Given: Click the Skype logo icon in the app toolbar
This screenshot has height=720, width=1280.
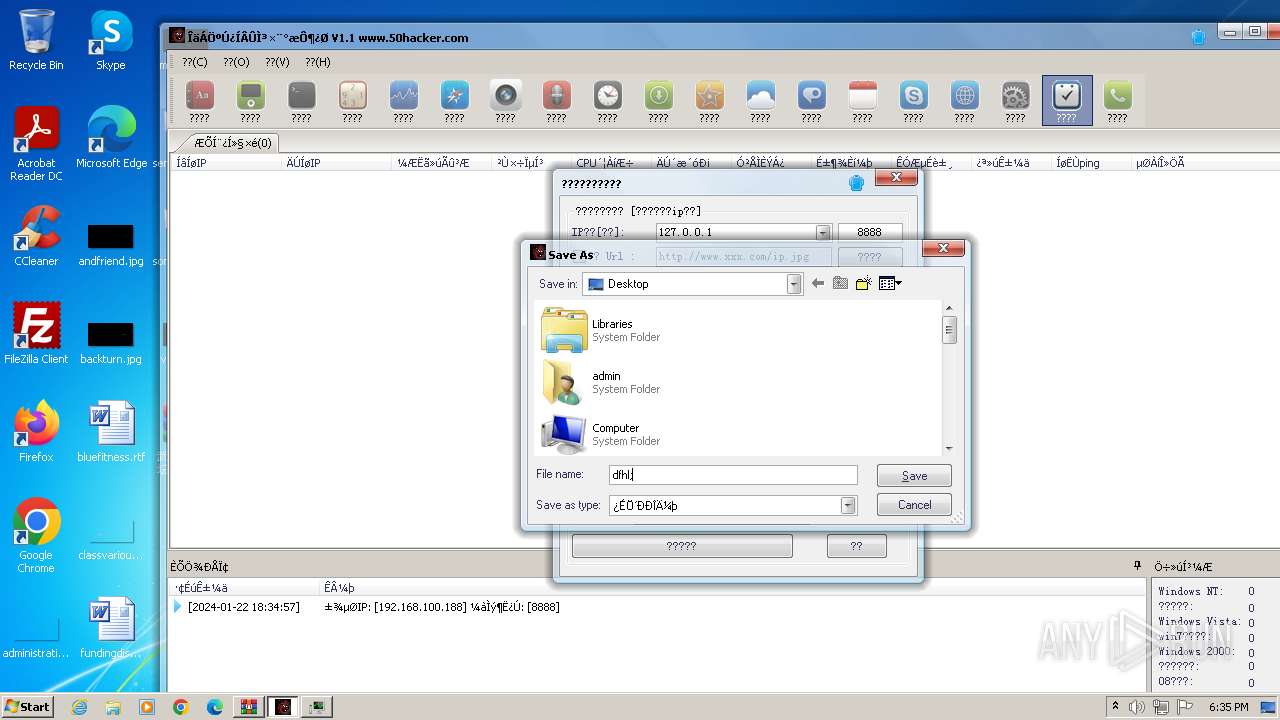Looking at the screenshot, I should 913,96.
